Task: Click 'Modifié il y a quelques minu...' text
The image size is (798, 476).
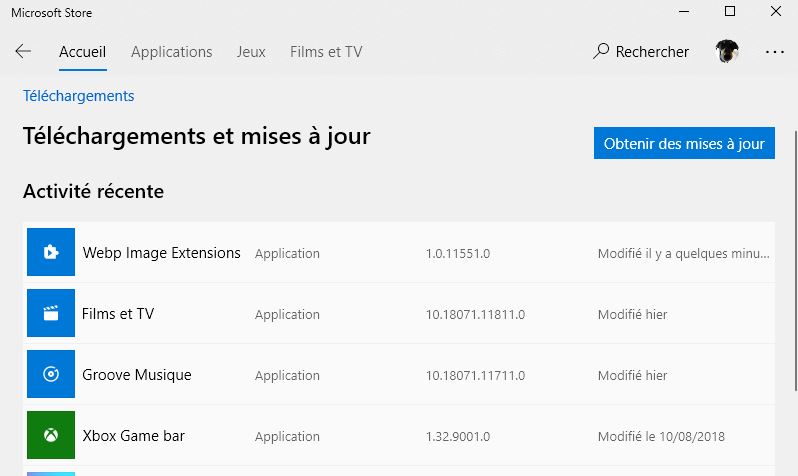Action: [683, 254]
